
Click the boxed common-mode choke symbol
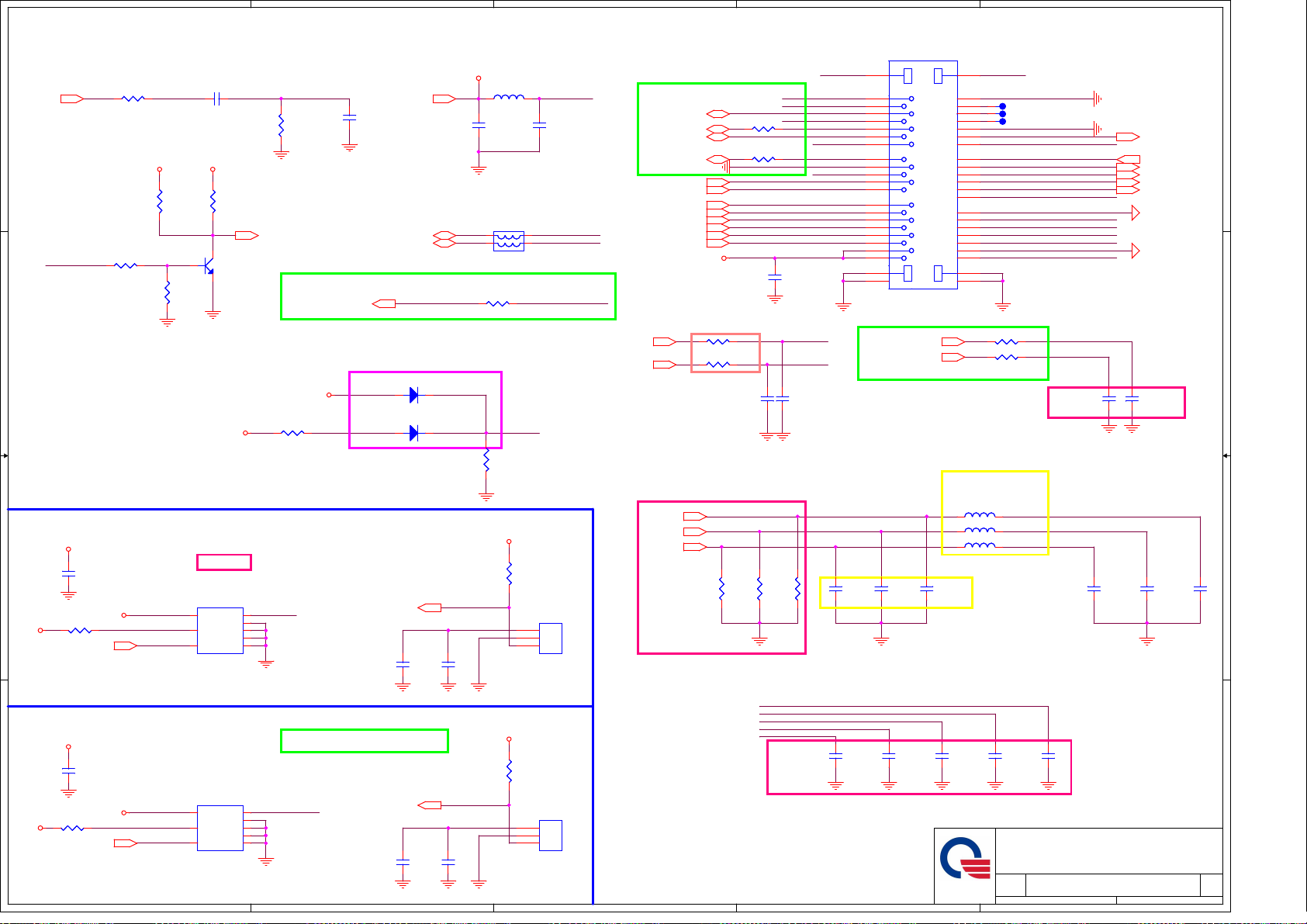(509, 241)
